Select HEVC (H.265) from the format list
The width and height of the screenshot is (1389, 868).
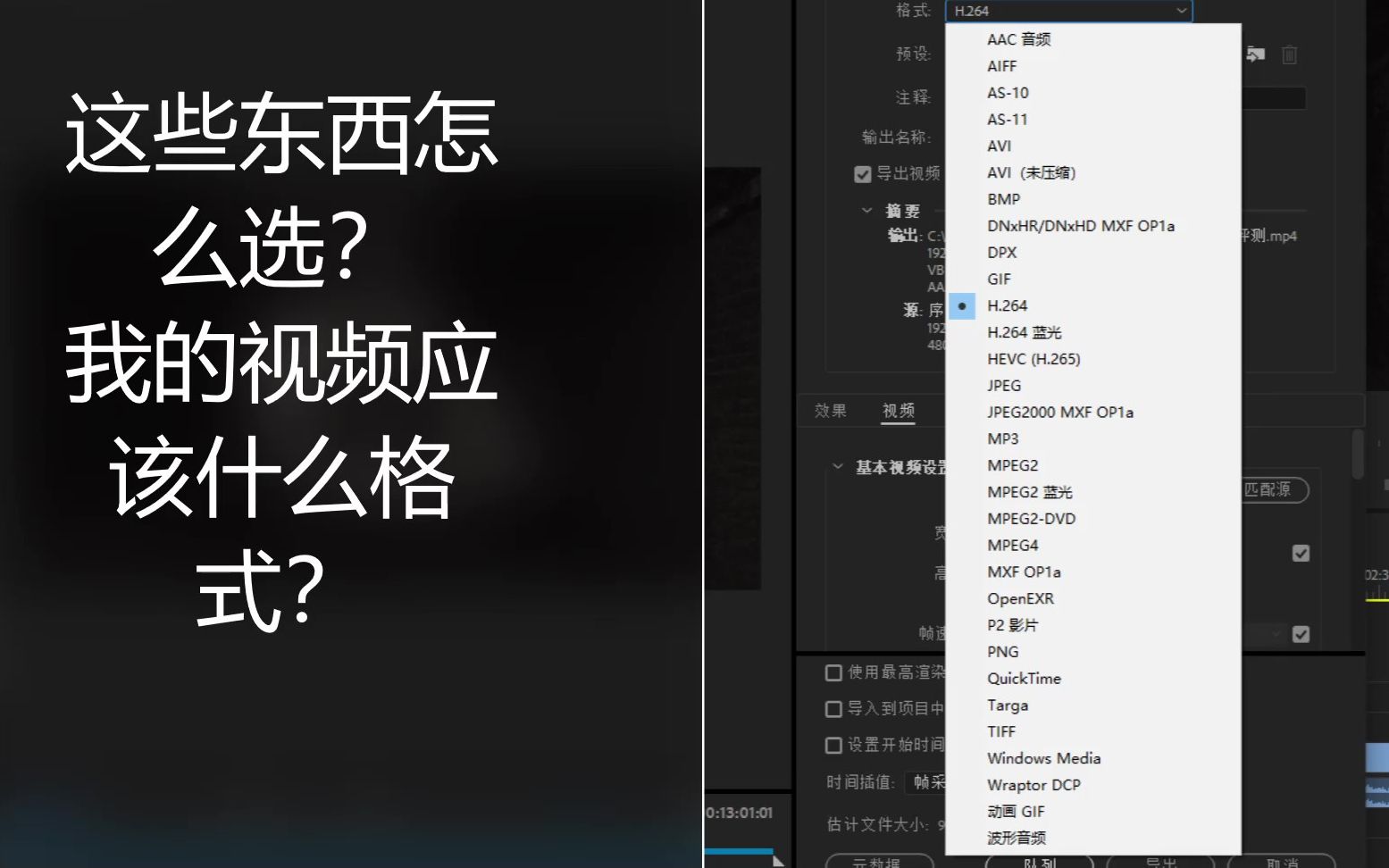pyautogui.click(x=1033, y=359)
